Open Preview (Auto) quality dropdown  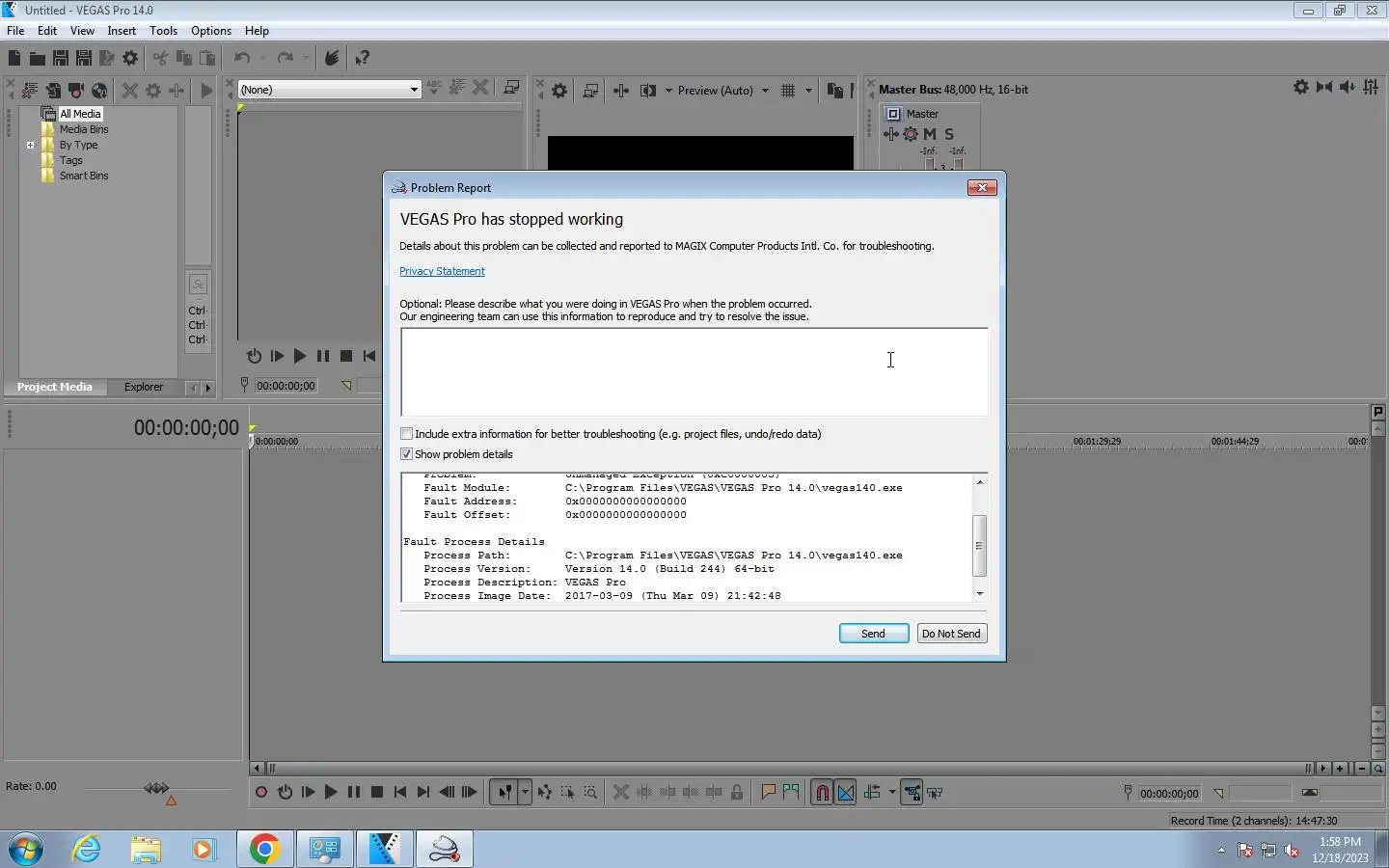(765, 91)
